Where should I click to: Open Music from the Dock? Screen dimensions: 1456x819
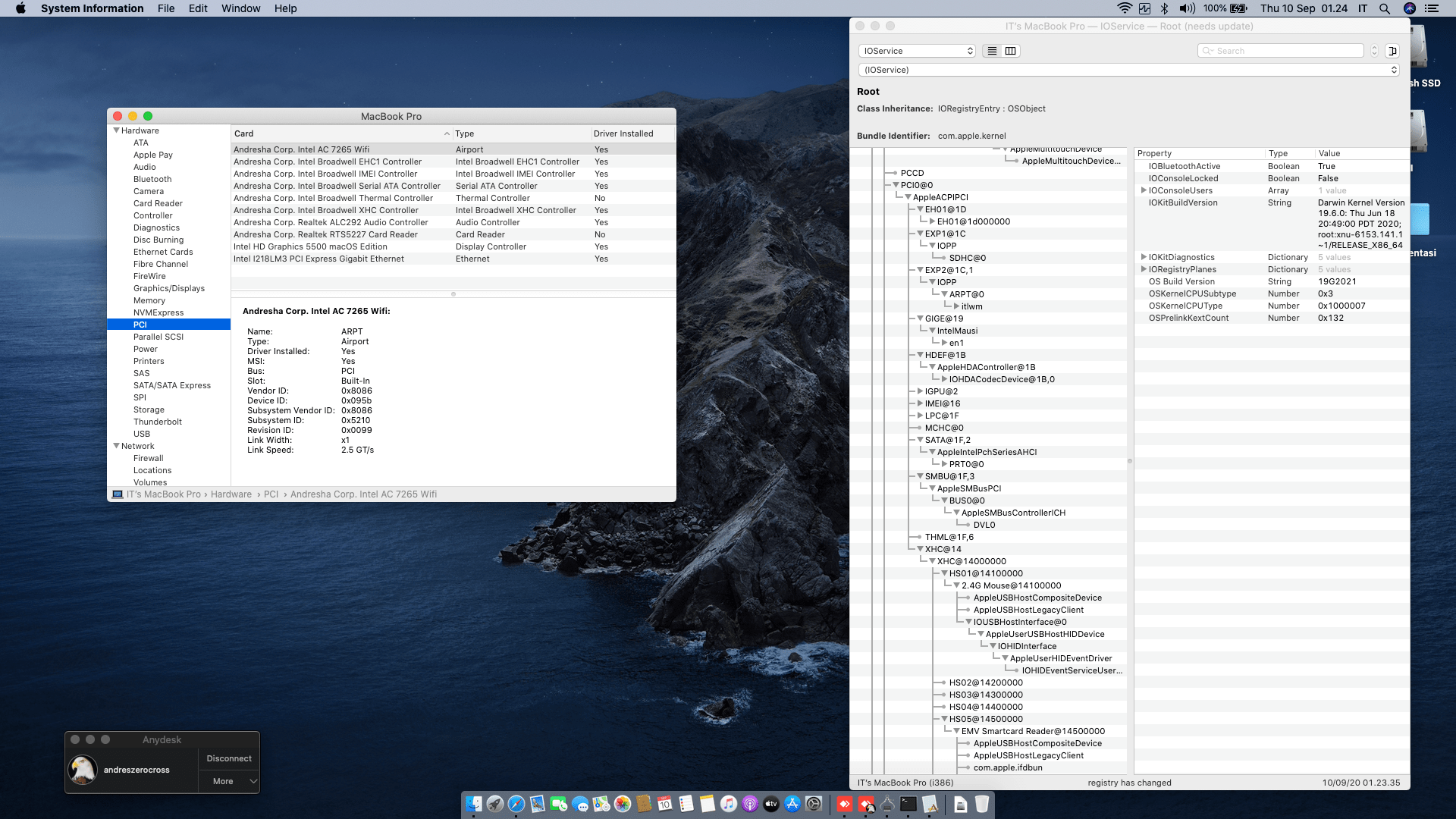729,804
